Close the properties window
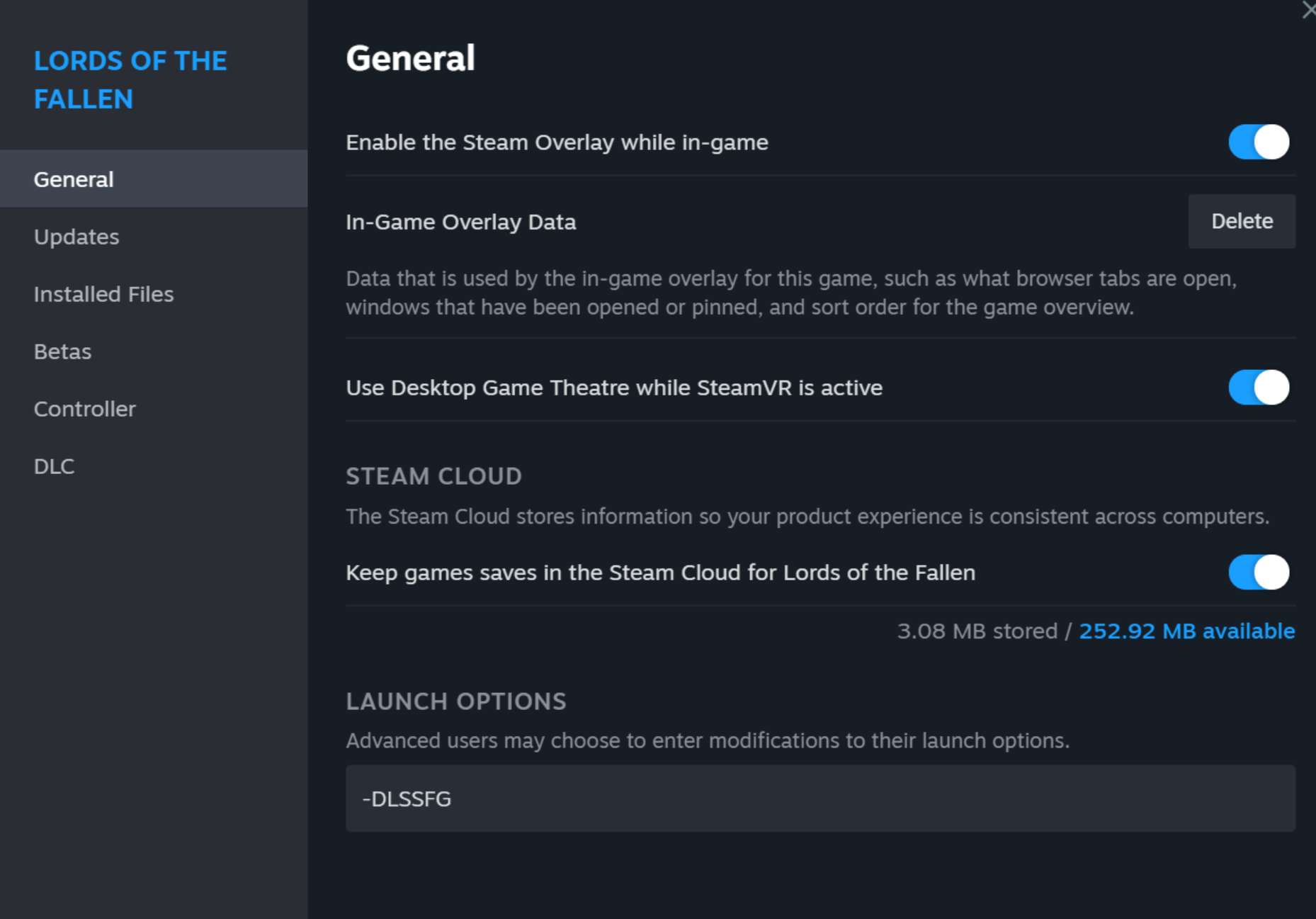This screenshot has height=919, width=1316. click(x=1308, y=10)
